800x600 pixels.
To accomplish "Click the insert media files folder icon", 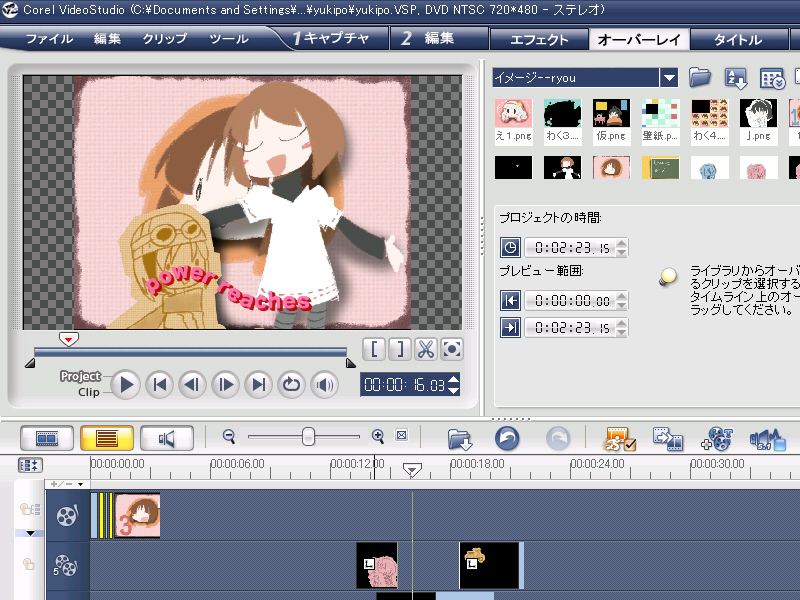I will [x=460, y=439].
